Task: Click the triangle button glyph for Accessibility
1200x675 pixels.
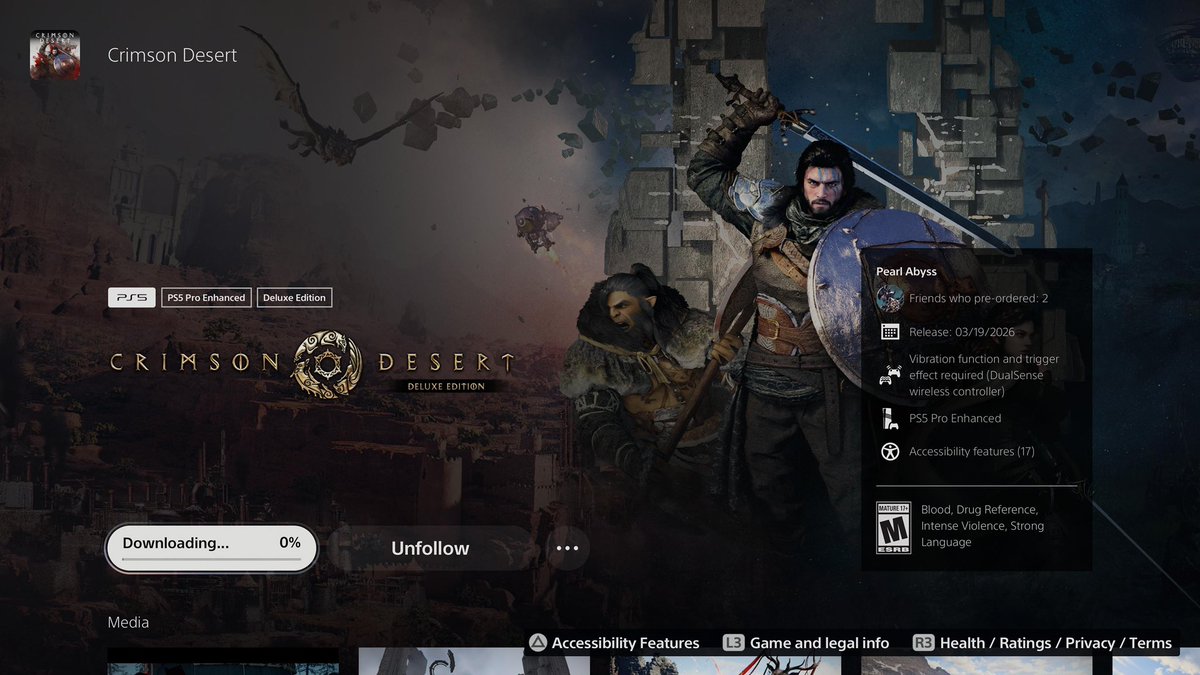Action: [x=538, y=643]
